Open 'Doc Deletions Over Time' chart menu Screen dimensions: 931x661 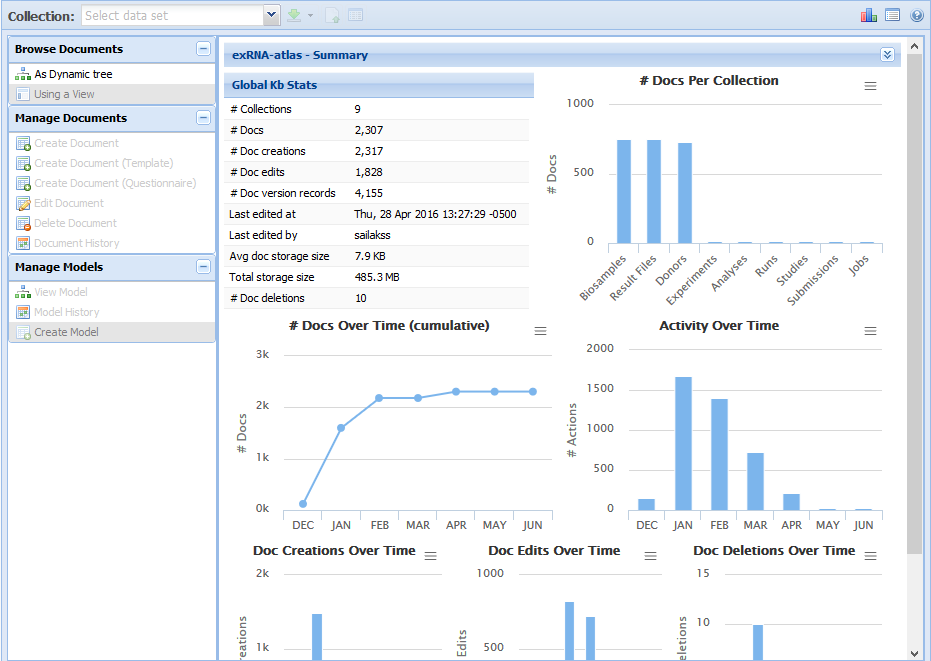870,556
